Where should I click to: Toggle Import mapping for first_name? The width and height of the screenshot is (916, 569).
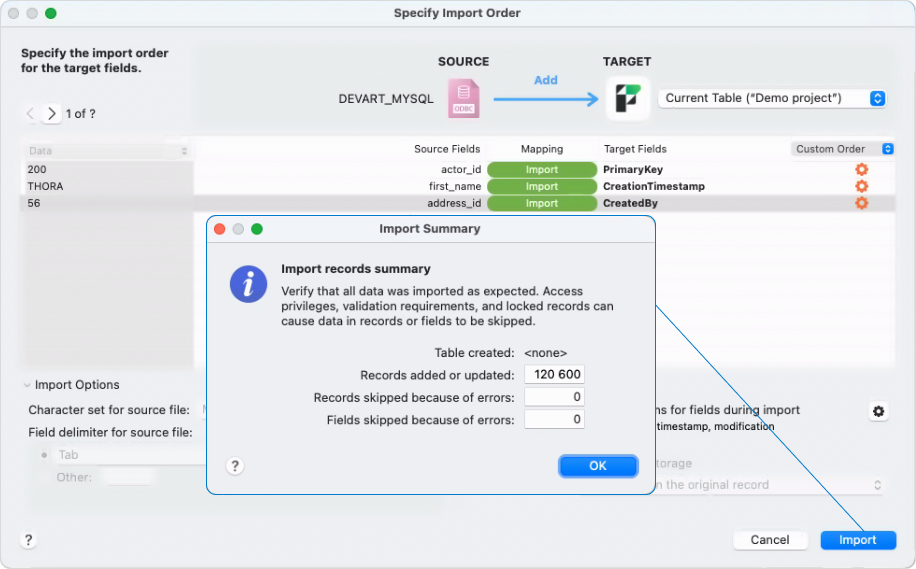pyautogui.click(x=542, y=186)
